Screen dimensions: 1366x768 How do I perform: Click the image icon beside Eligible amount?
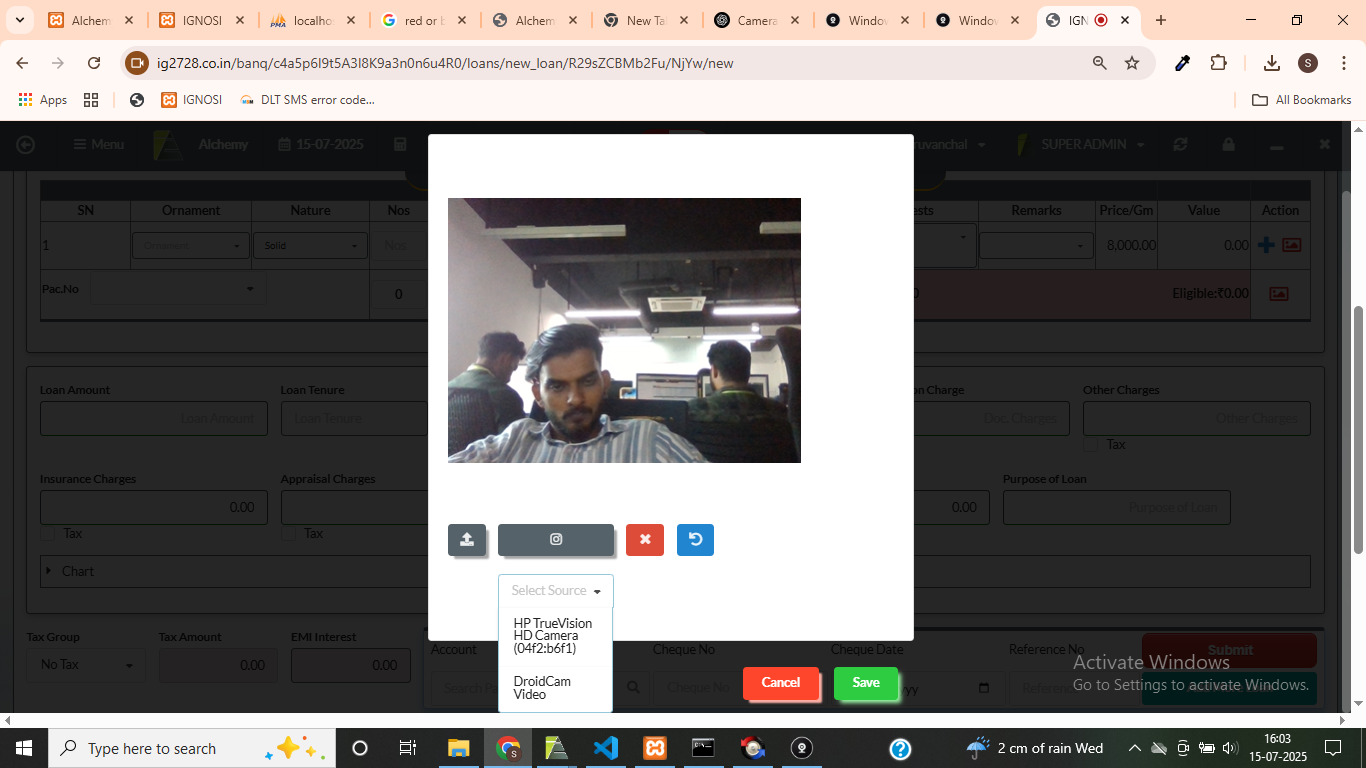click(1278, 294)
